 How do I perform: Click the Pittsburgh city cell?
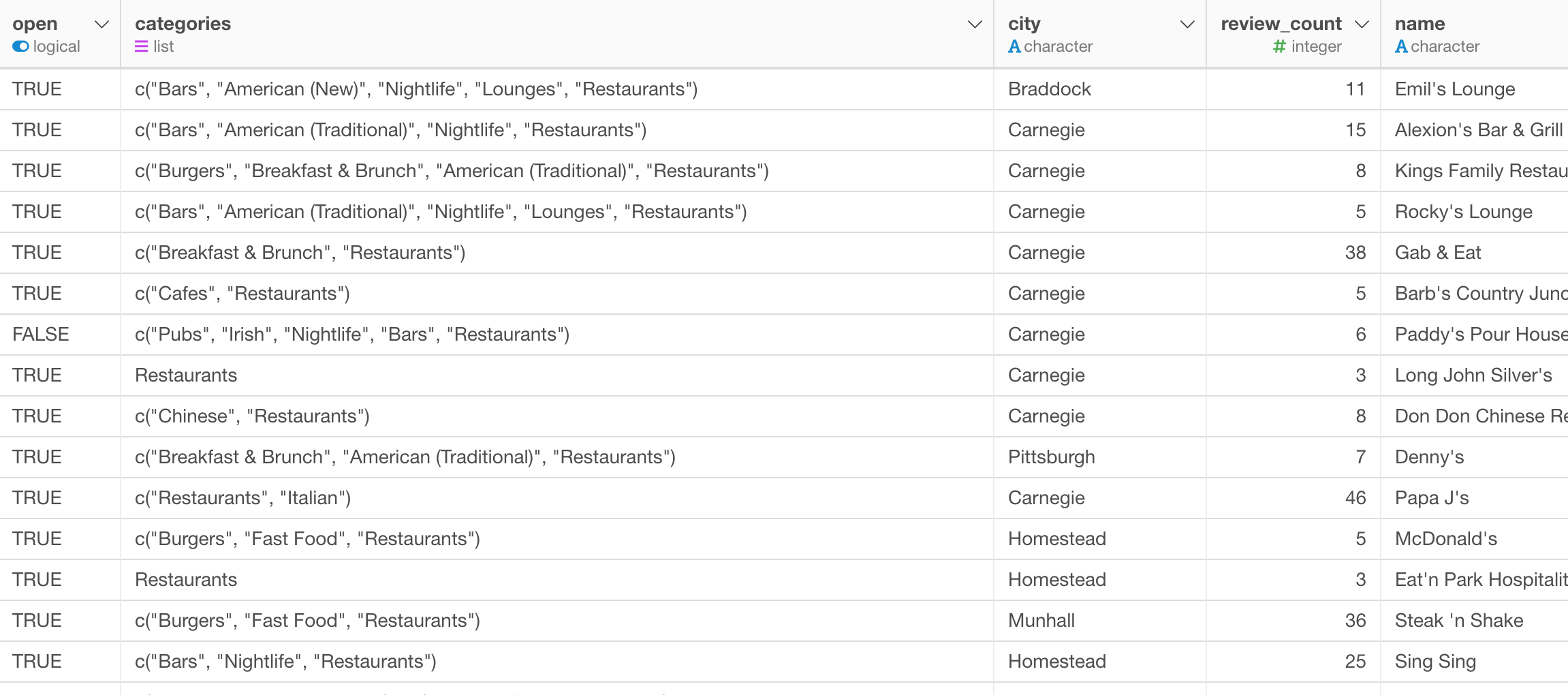(1100, 457)
